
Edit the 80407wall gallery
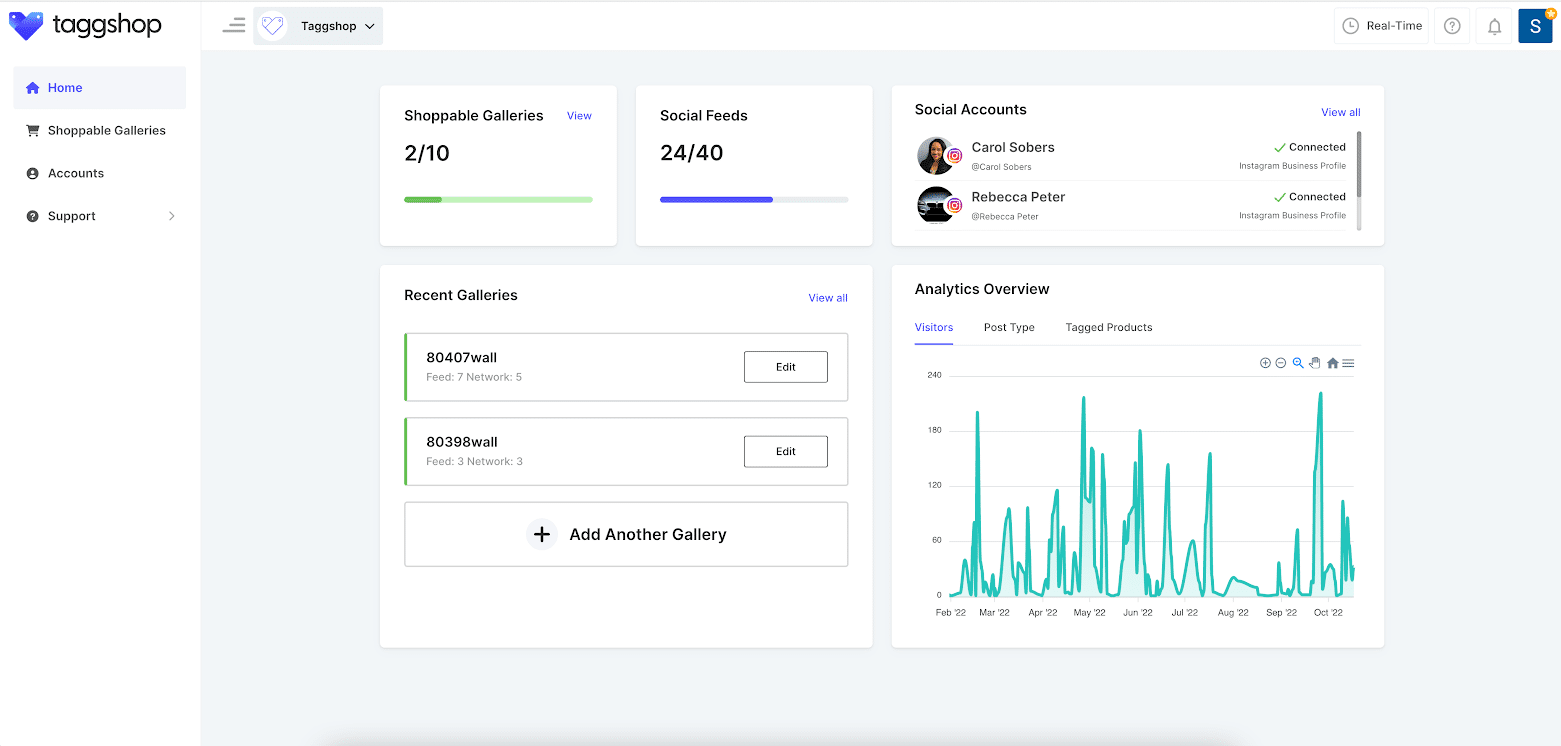[x=785, y=367]
